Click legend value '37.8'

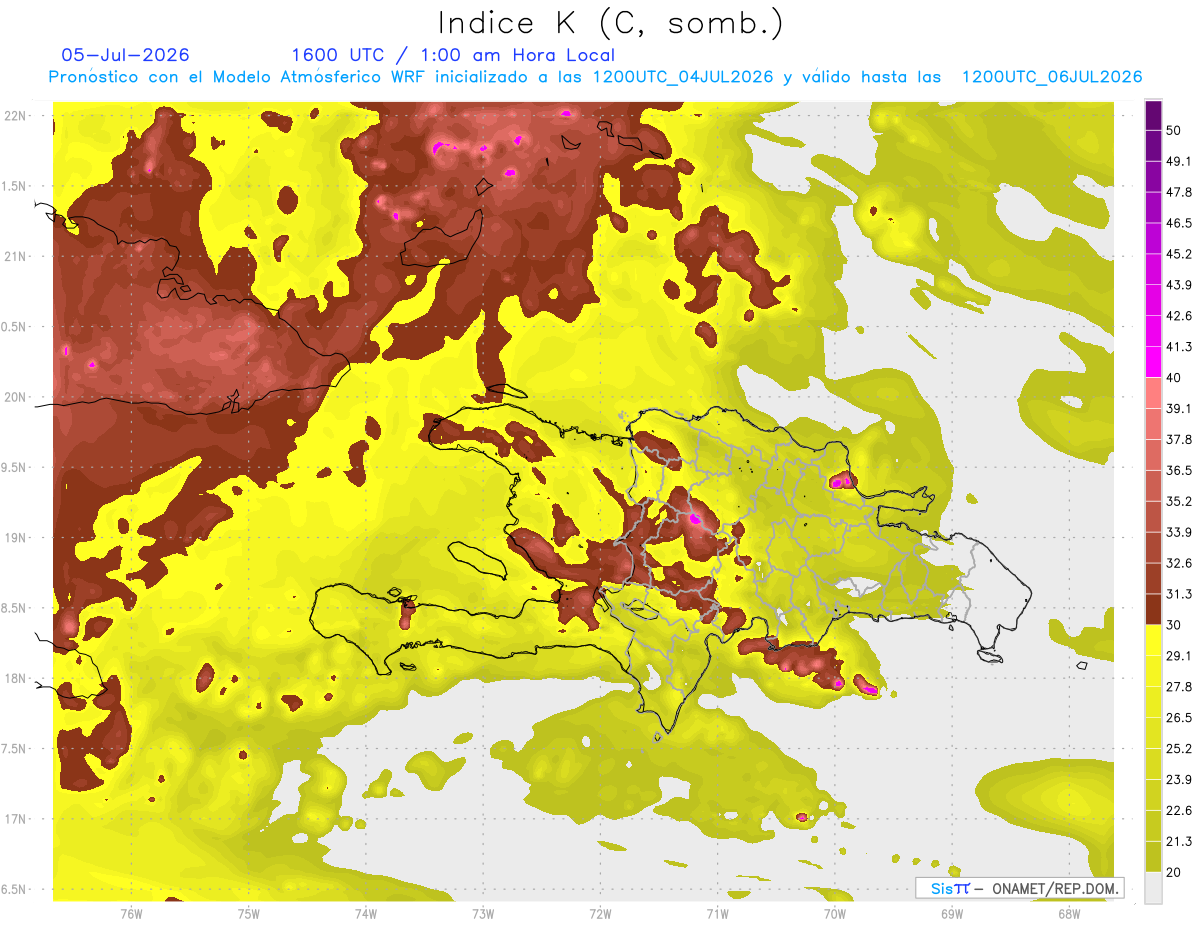1180,439
